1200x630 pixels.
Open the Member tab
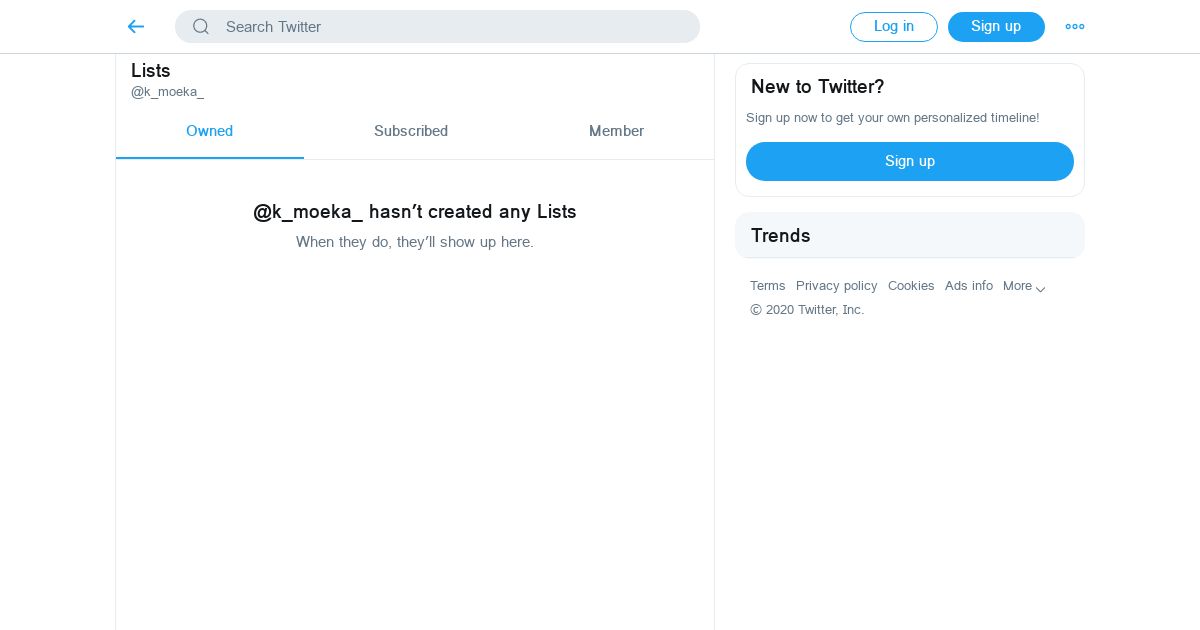616,132
